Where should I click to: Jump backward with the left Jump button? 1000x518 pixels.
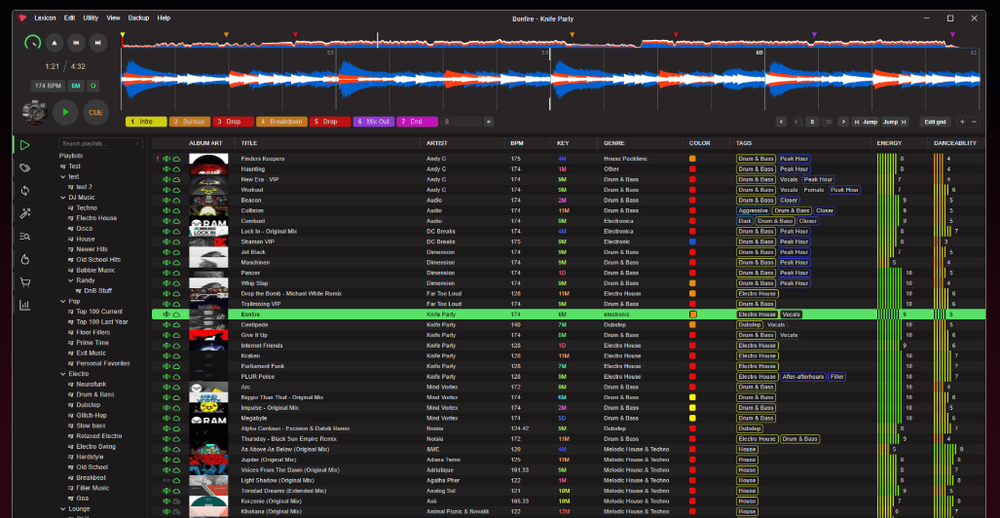click(x=866, y=122)
